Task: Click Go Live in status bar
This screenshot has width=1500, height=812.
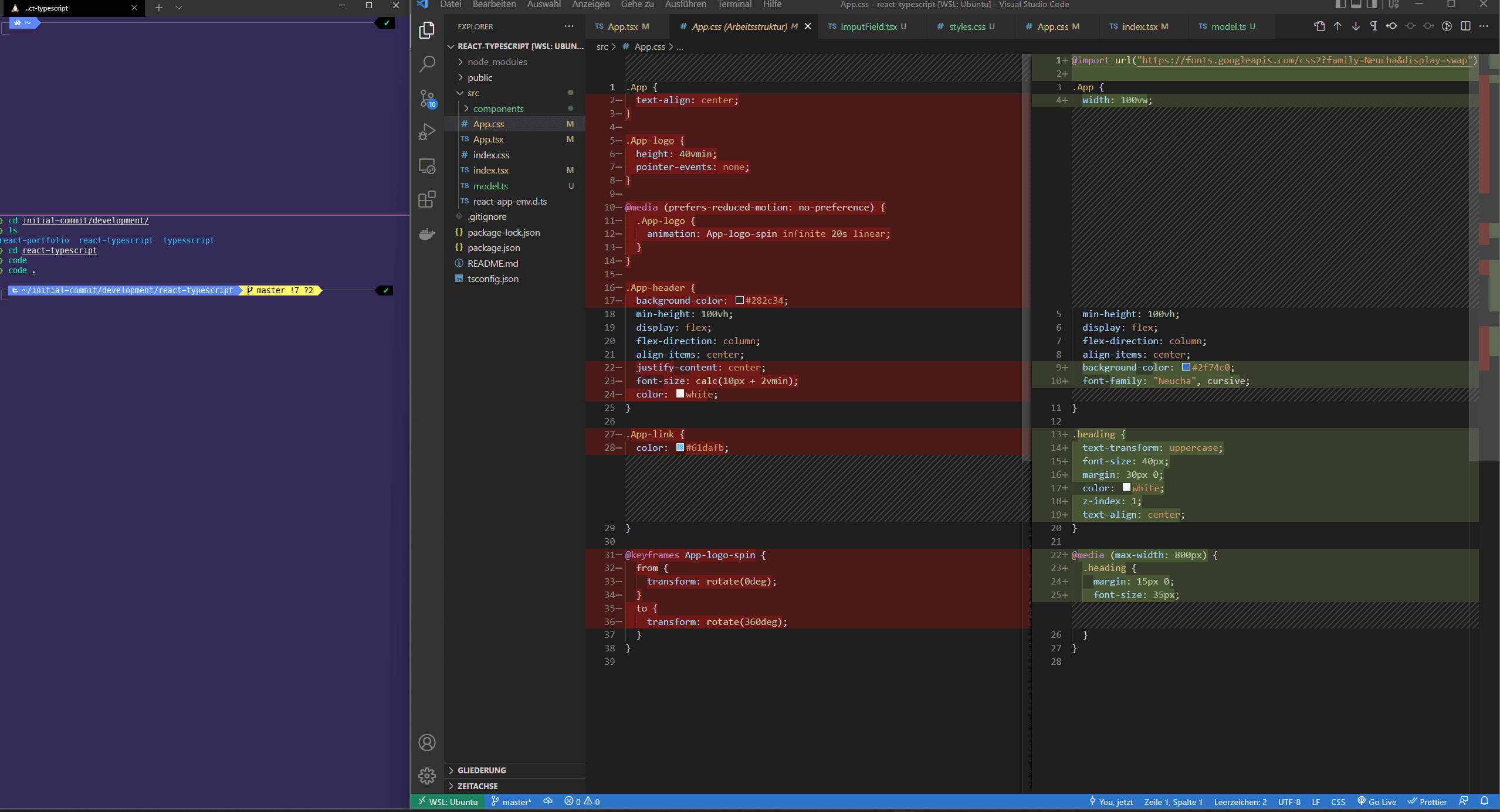Action: point(1376,802)
